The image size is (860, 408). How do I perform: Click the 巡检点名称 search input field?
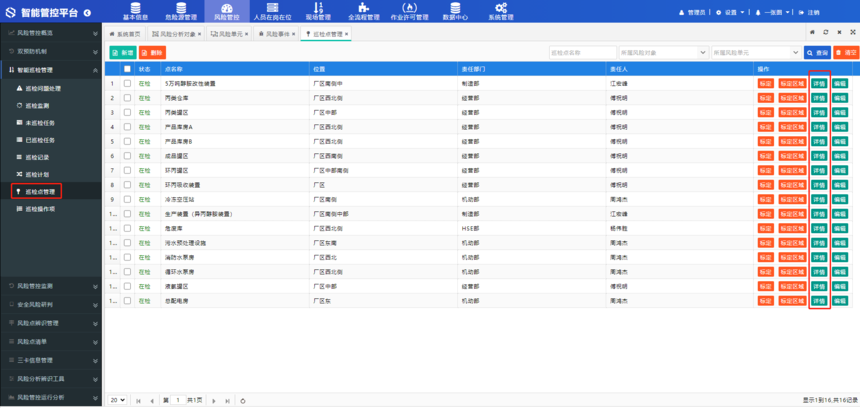(580, 52)
